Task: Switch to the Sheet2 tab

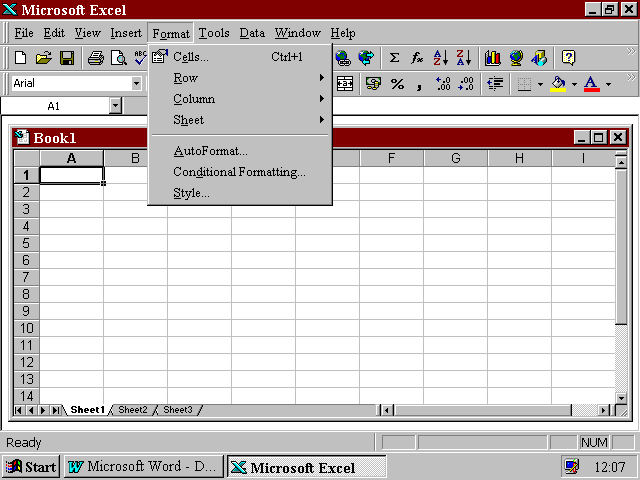Action: tap(133, 410)
